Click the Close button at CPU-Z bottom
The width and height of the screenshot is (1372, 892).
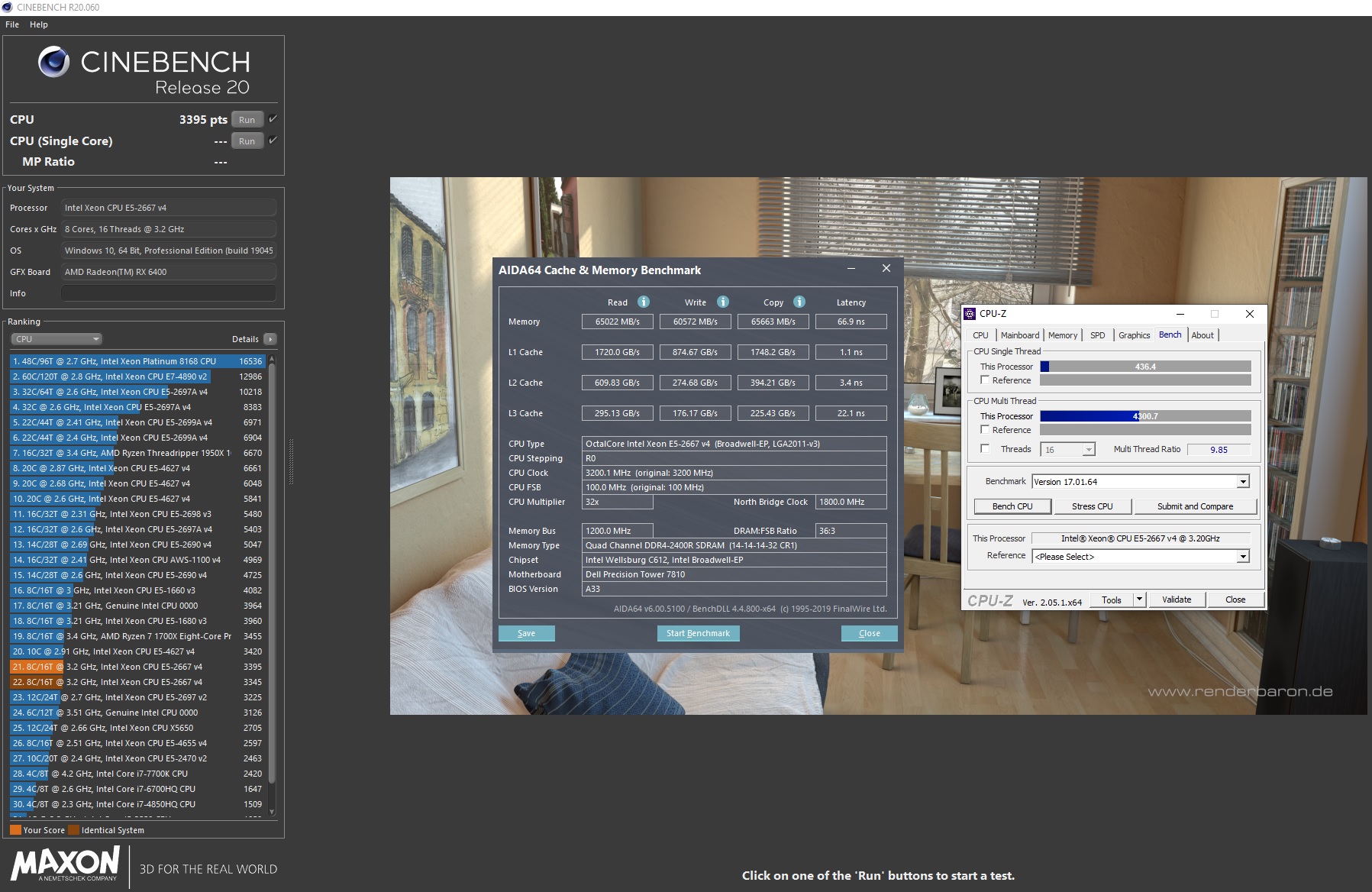[1235, 600]
